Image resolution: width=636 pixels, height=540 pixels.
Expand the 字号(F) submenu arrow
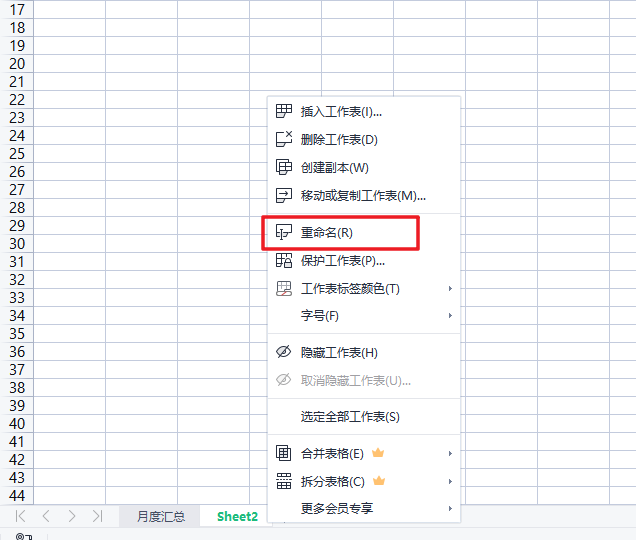pos(450,315)
